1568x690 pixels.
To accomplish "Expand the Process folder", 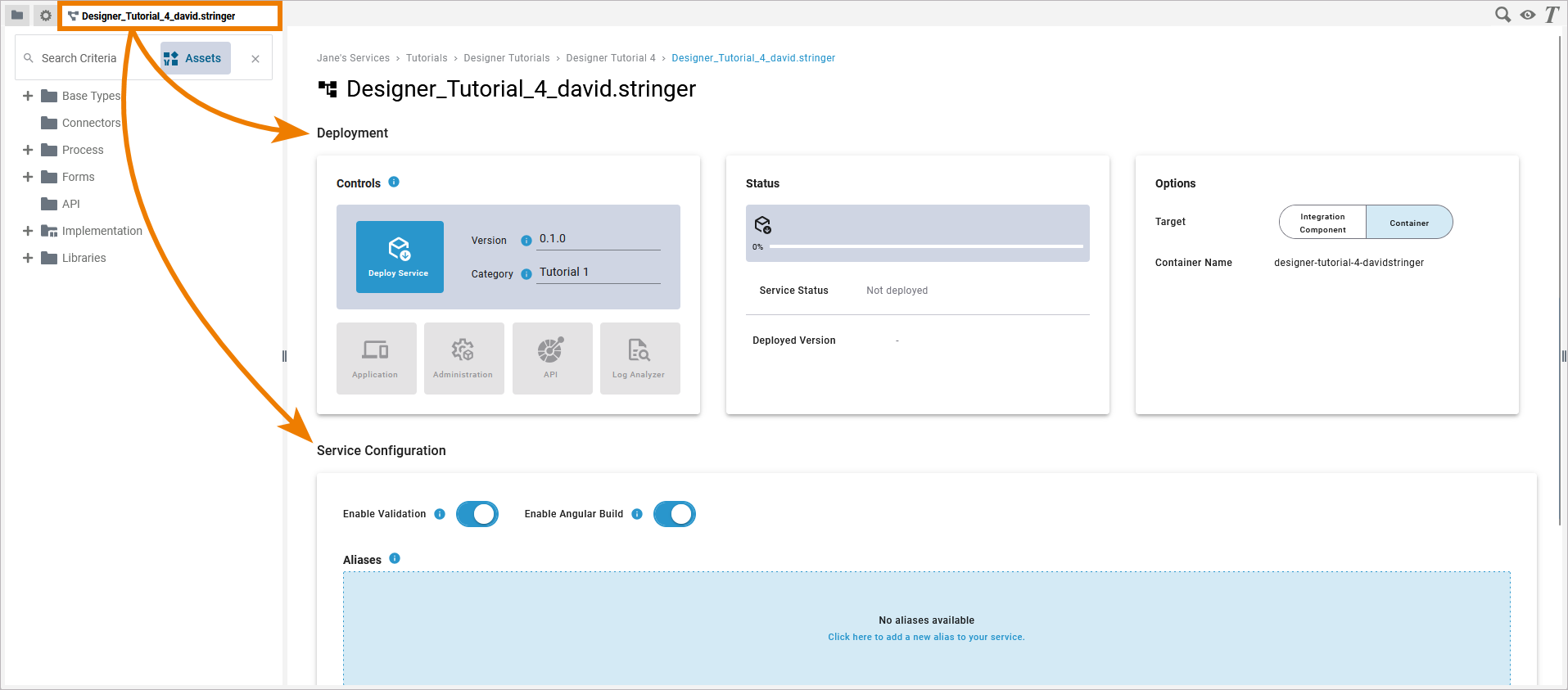I will [28, 150].
